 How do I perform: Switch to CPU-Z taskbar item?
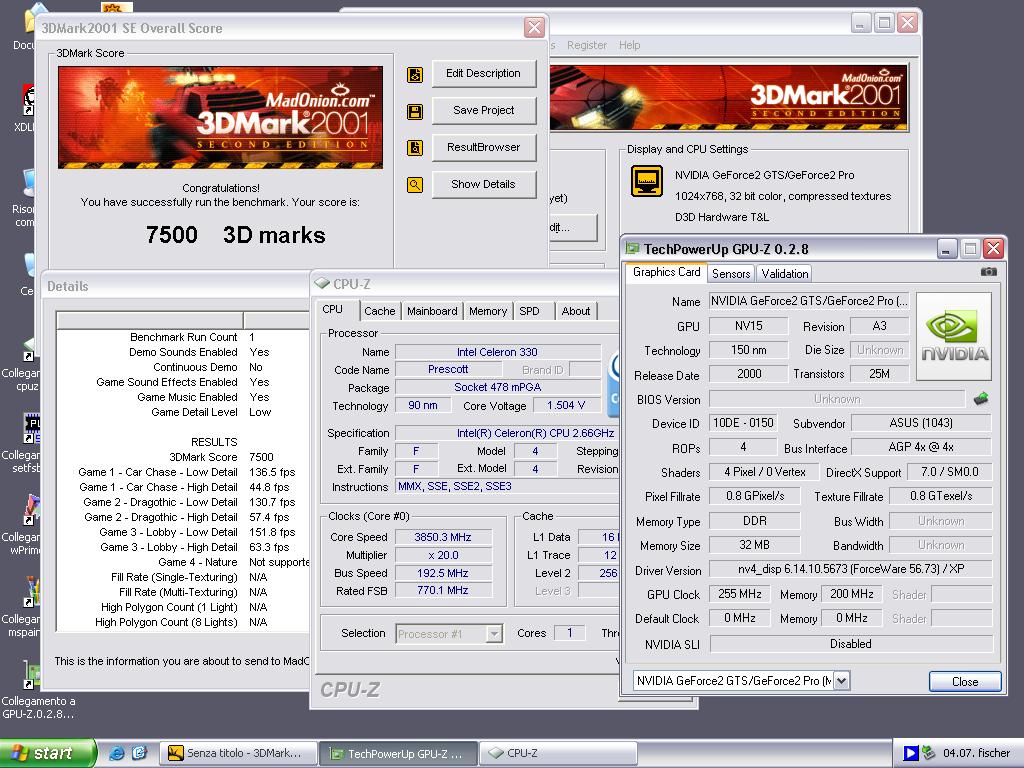(558, 754)
